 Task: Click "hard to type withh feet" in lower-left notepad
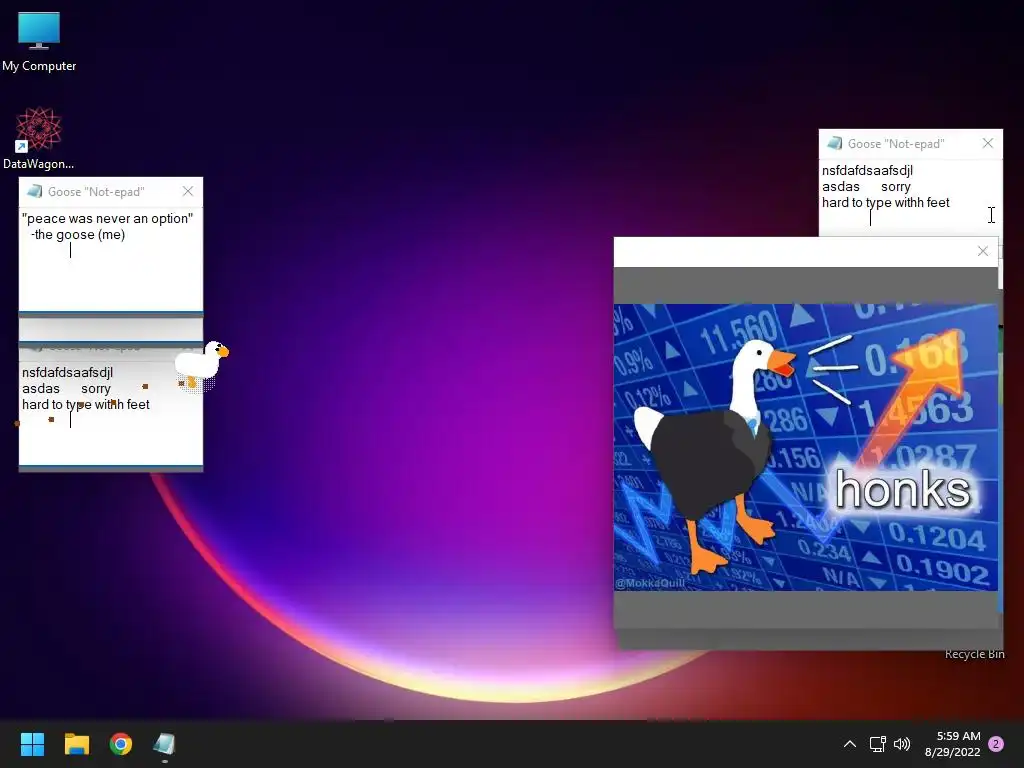pos(86,405)
